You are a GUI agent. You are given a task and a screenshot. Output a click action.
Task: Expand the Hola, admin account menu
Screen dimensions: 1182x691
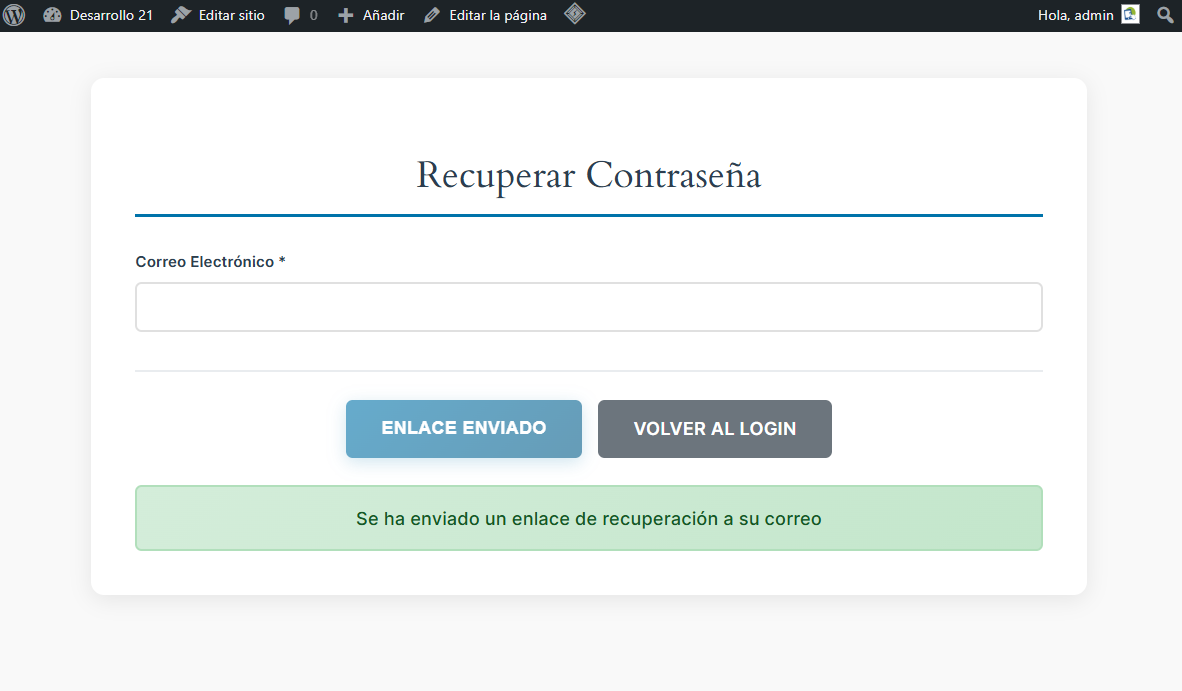(x=1075, y=15)
